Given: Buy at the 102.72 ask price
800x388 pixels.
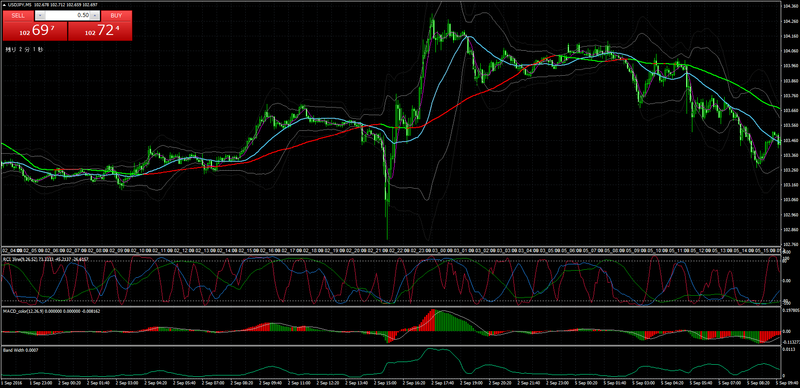Looking at the screenshot, I should (100, 31).
